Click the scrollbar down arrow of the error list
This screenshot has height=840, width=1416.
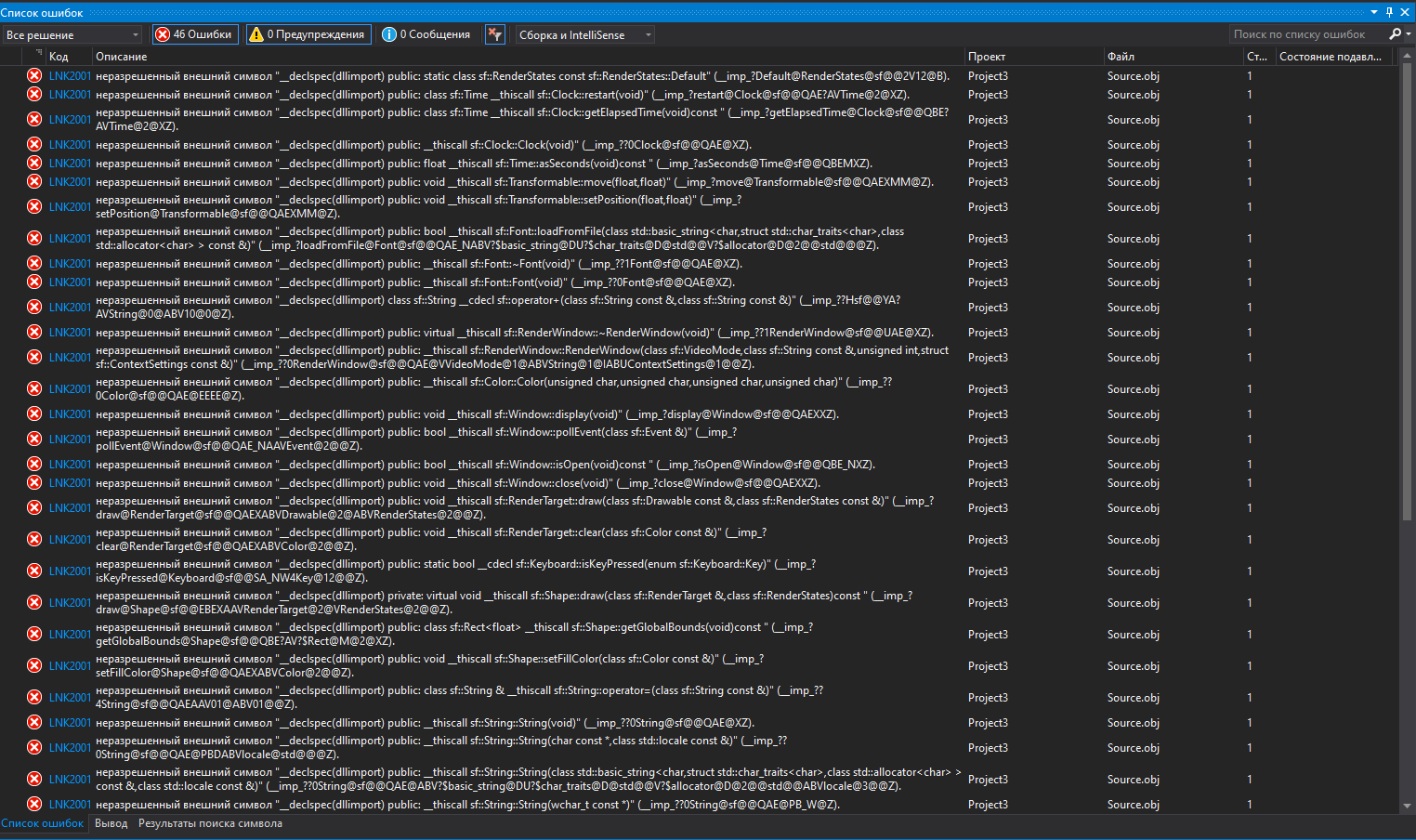1408,806
